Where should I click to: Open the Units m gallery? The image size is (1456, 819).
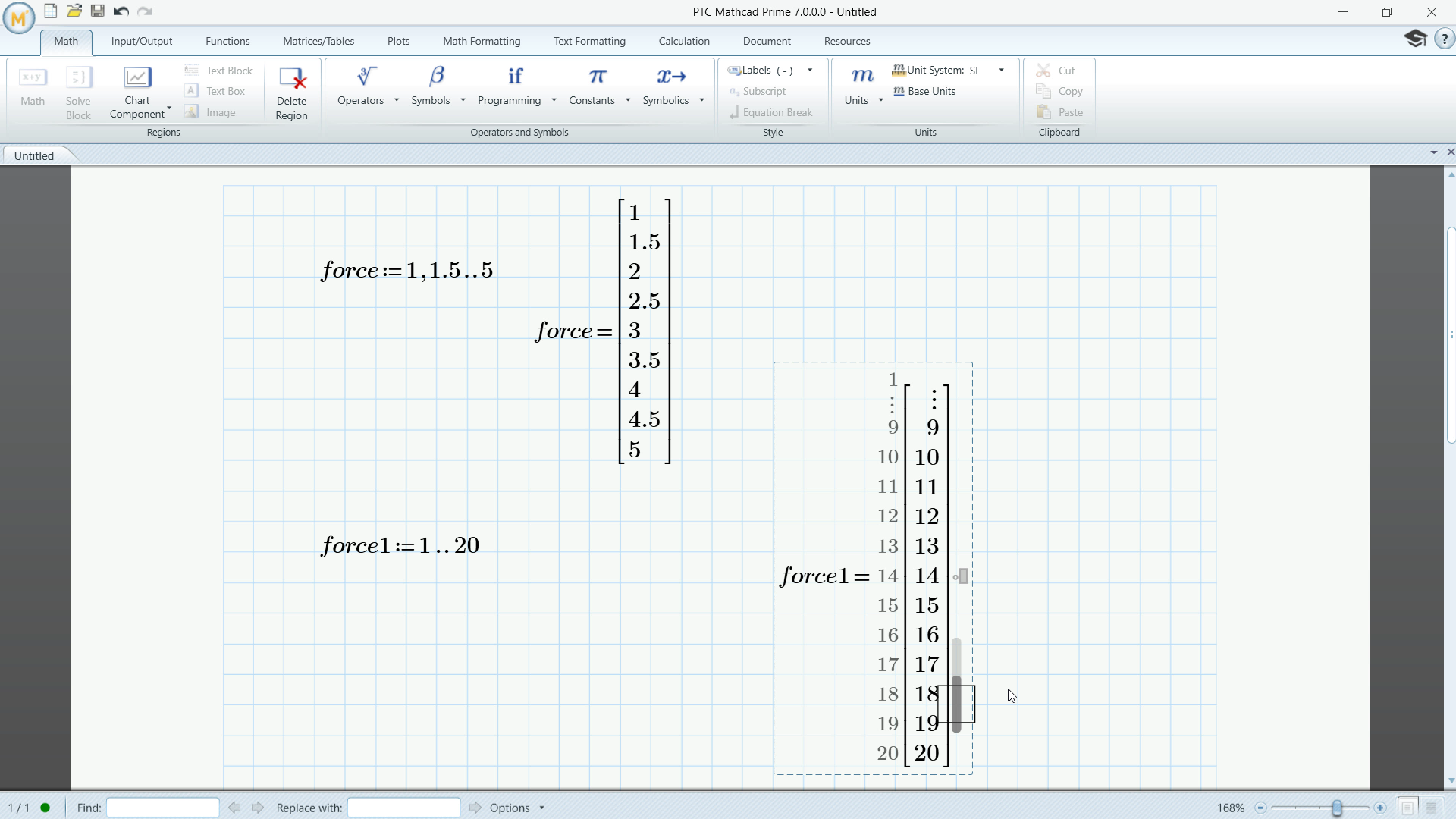(862, 85)
